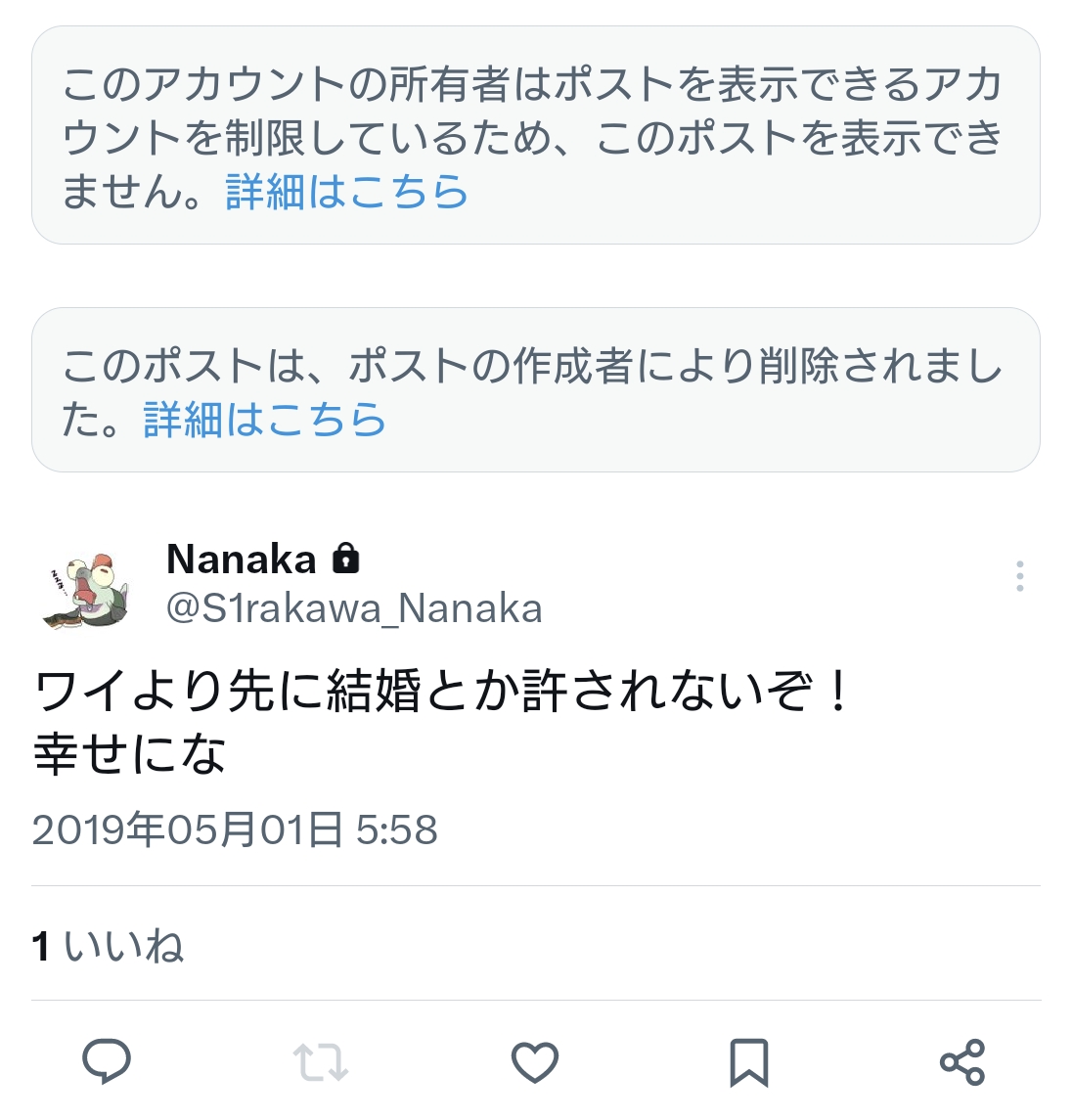View the 1 いいね likes list
Screen dimensions: 1072x1120
coord(108,946)
